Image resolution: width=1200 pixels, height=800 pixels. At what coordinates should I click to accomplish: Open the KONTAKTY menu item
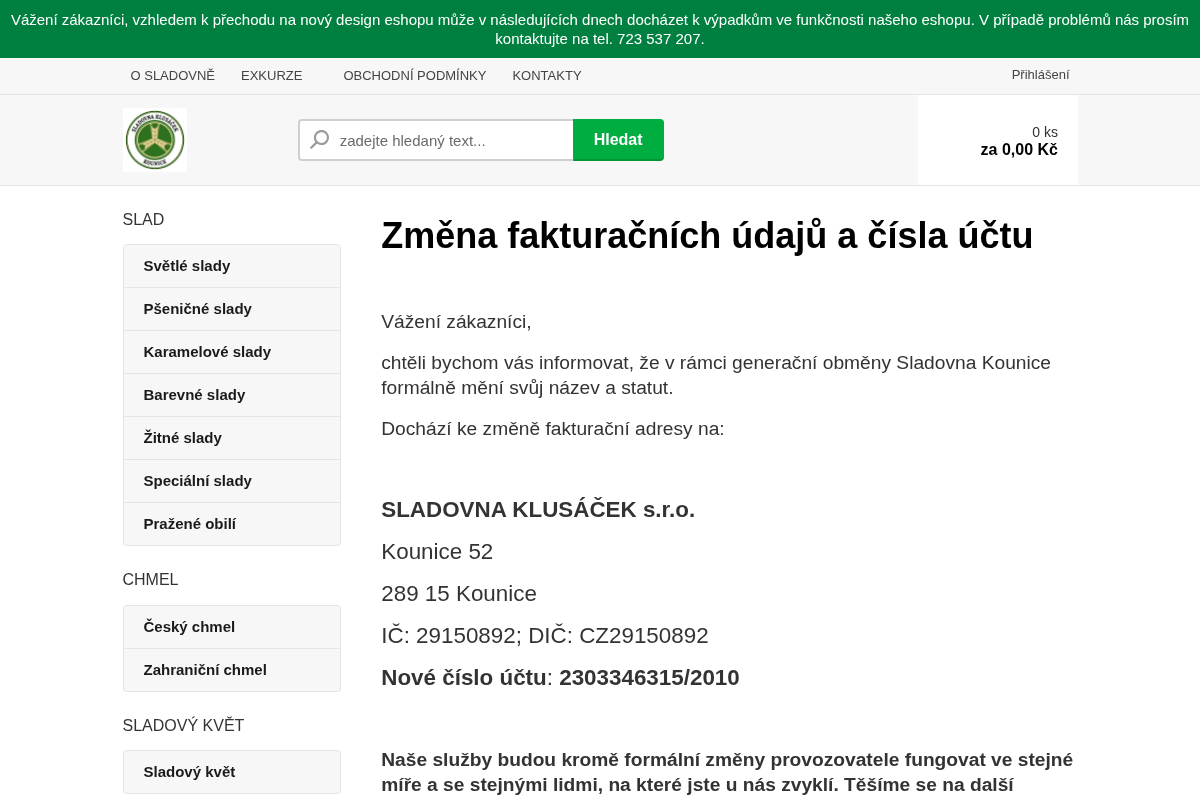547,76
